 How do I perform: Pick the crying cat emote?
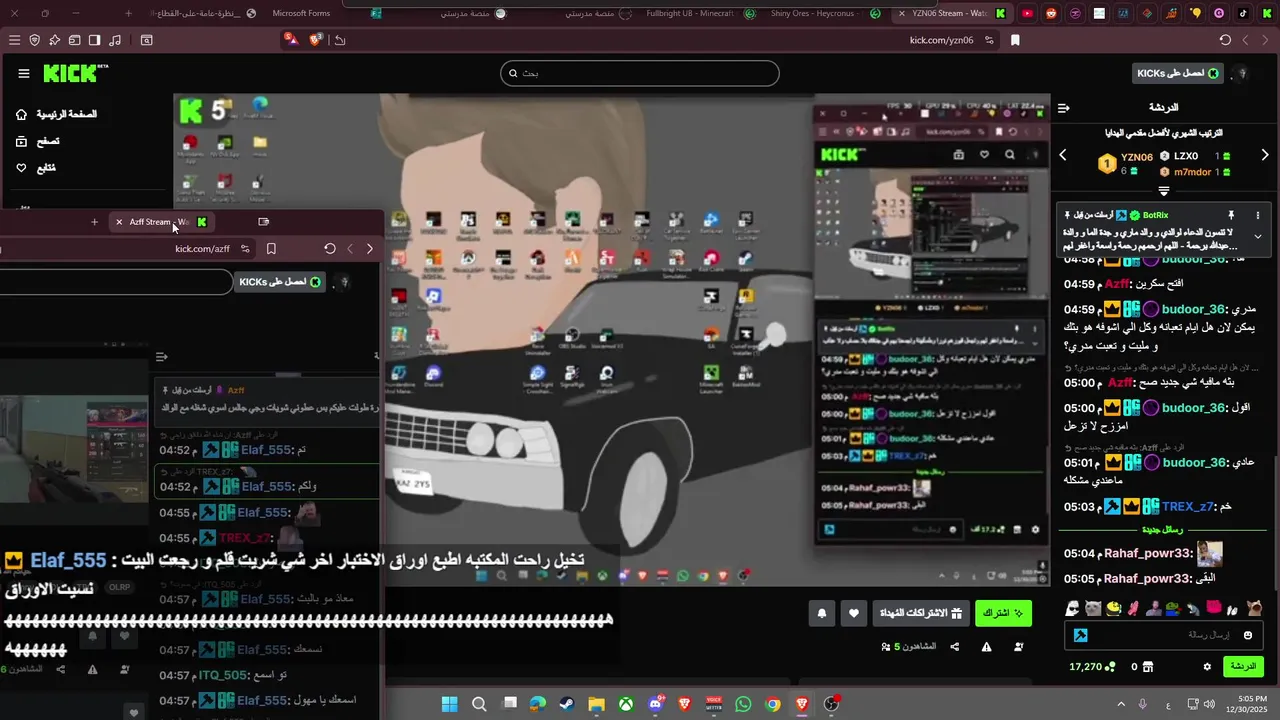[x=1093, y=608]
